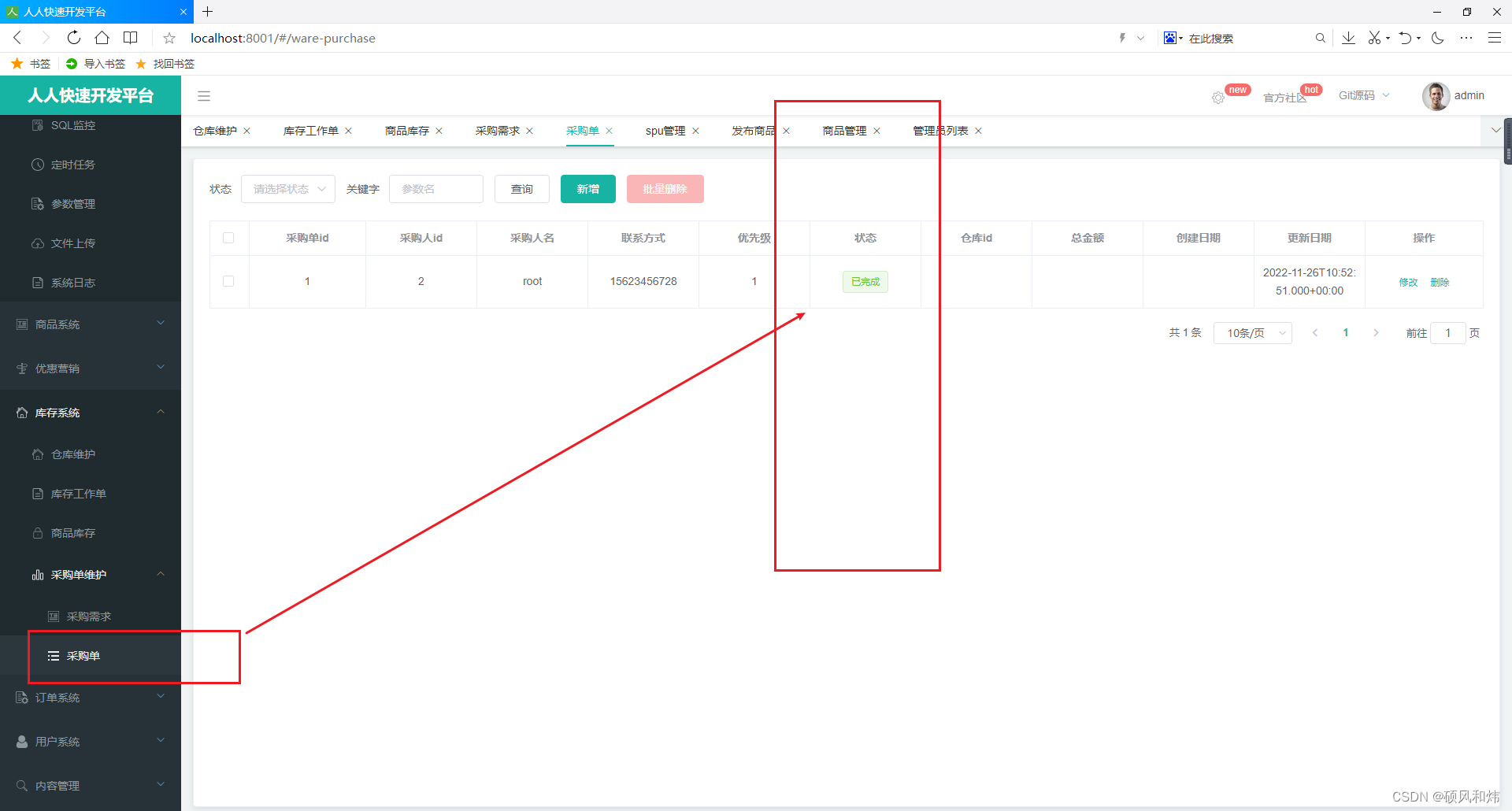Switch to the spu管理 tab
The width and height of the screenshot is (1512, 811).
coord(665,131)
